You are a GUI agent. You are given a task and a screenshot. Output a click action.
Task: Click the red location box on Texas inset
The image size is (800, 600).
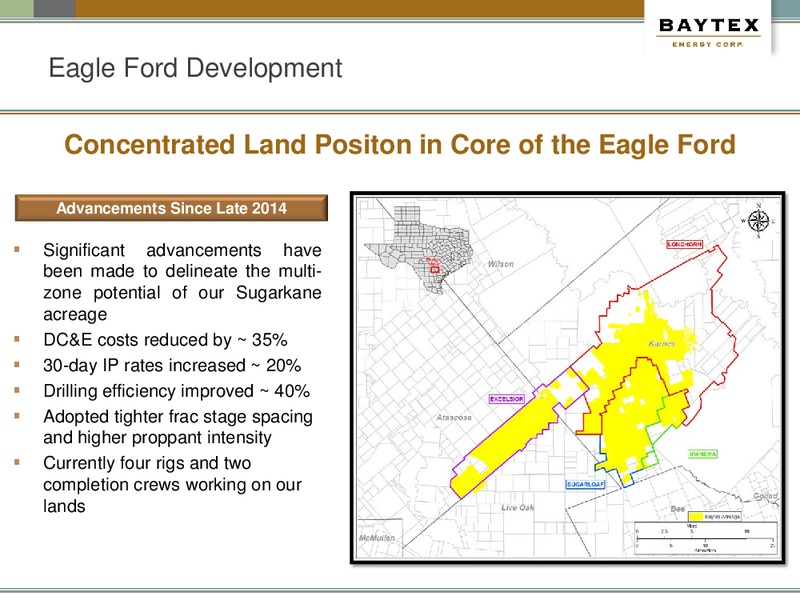click(435, 269)
